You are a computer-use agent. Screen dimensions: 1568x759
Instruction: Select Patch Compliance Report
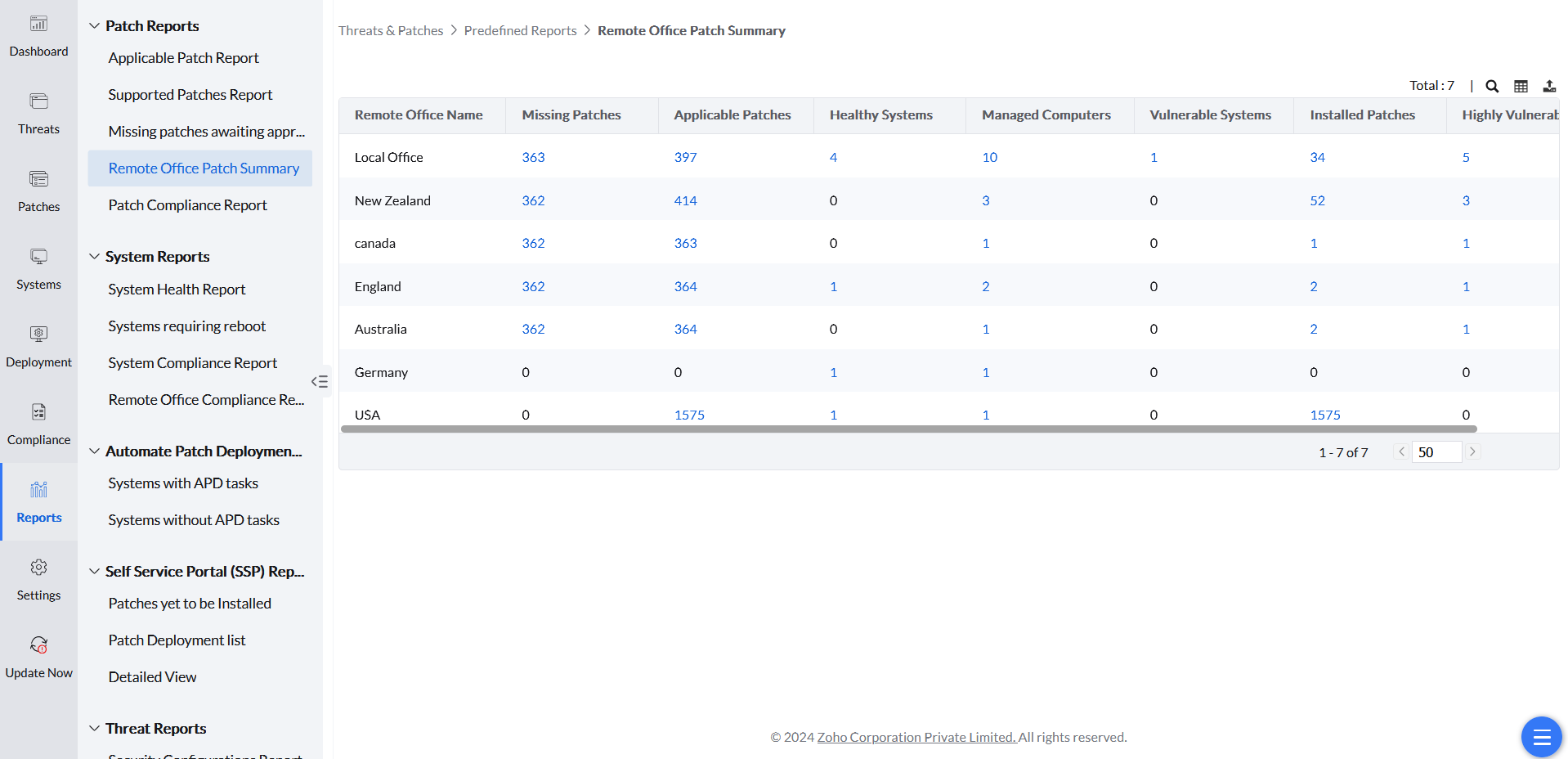pos(188,205)
